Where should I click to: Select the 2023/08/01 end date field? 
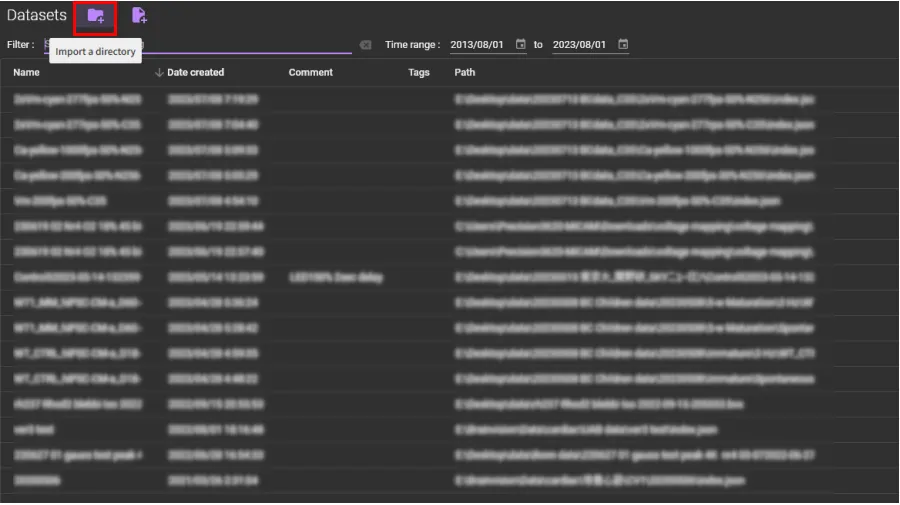[x=582, y=45]
